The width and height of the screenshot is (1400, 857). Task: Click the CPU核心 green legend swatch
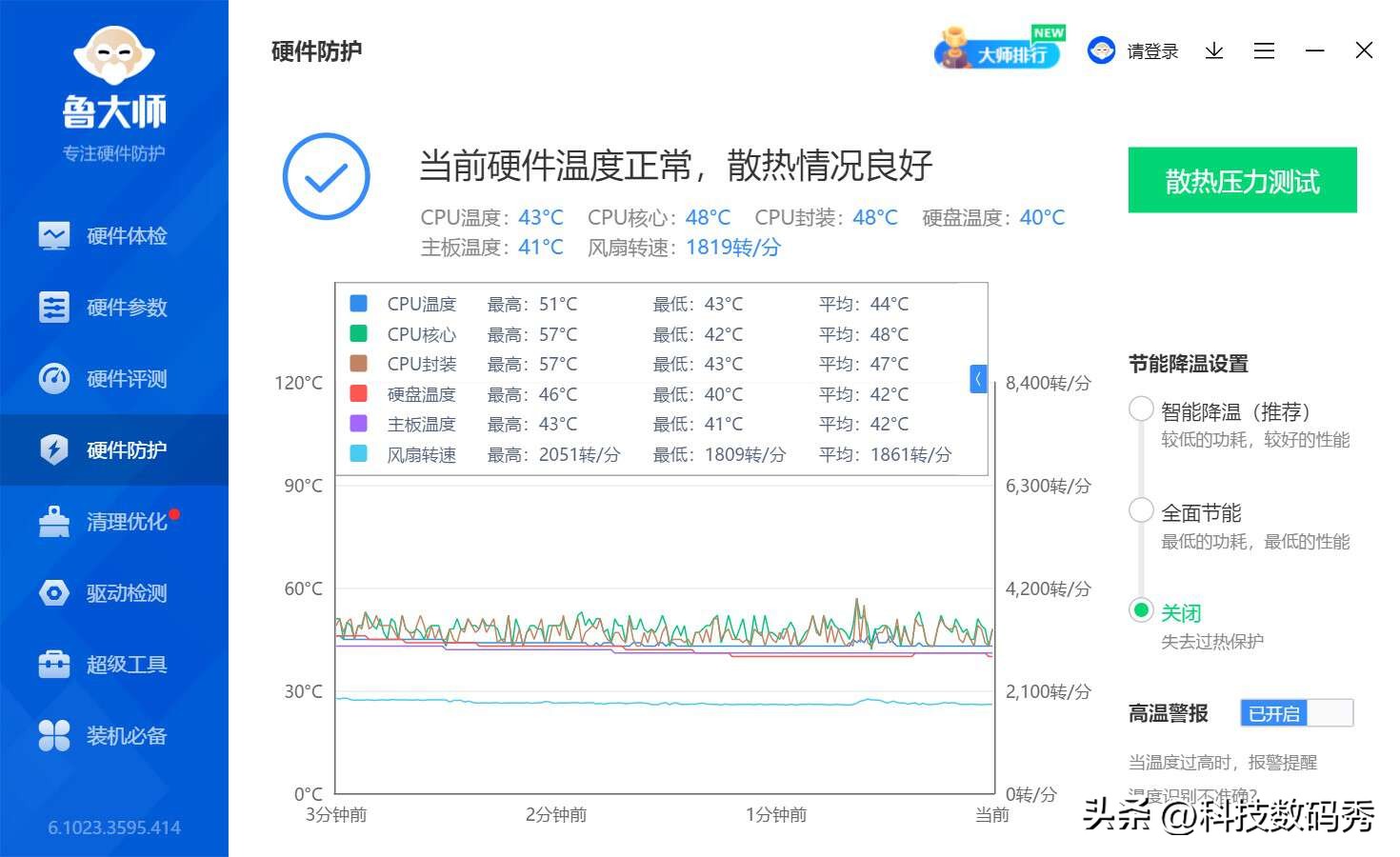coord(359,333)
